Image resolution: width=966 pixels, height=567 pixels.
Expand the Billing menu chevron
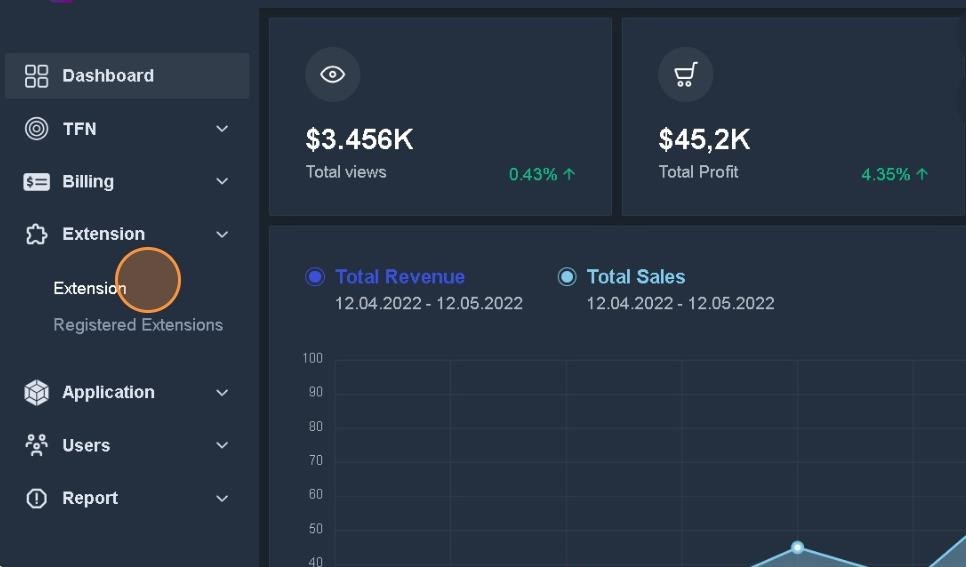click(x=222, y=182)
